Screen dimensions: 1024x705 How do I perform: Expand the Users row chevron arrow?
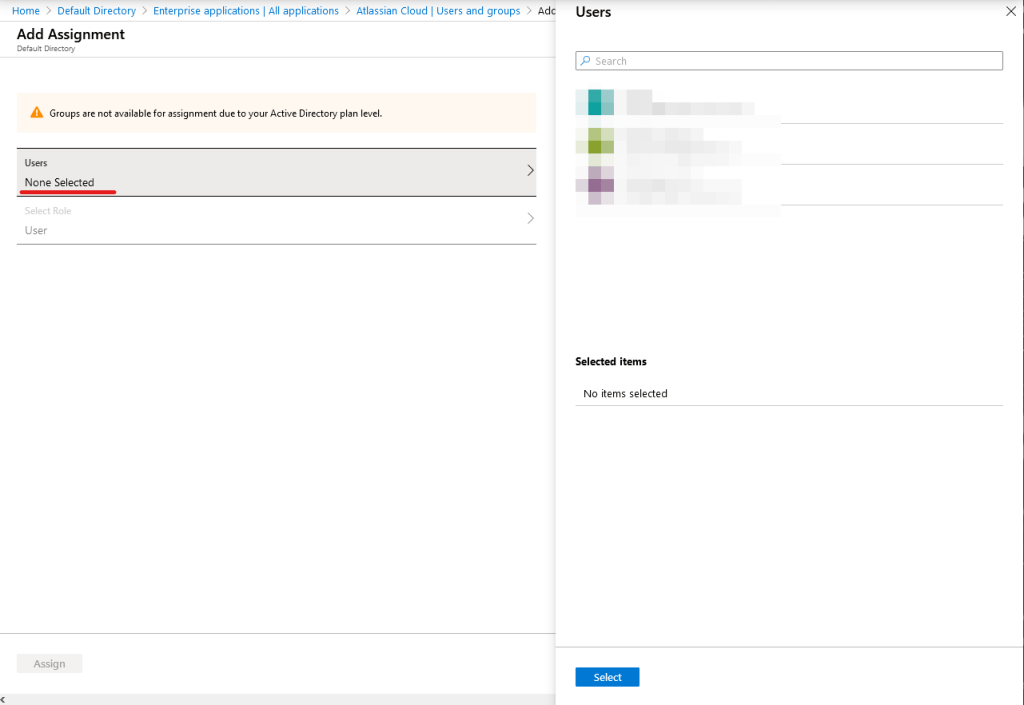coord(530,171)
